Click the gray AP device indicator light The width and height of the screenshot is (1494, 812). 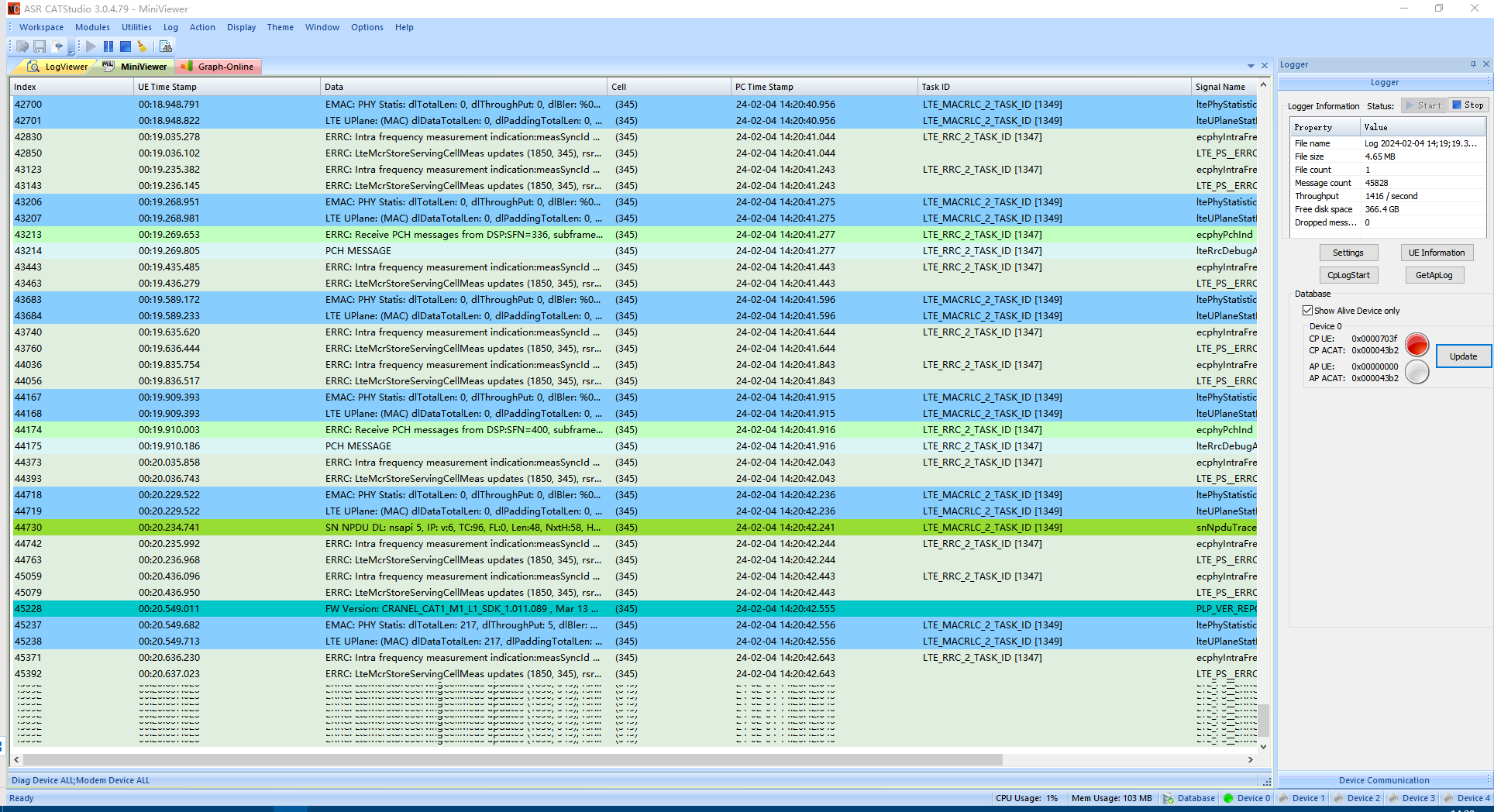[x=1417, y=372]
